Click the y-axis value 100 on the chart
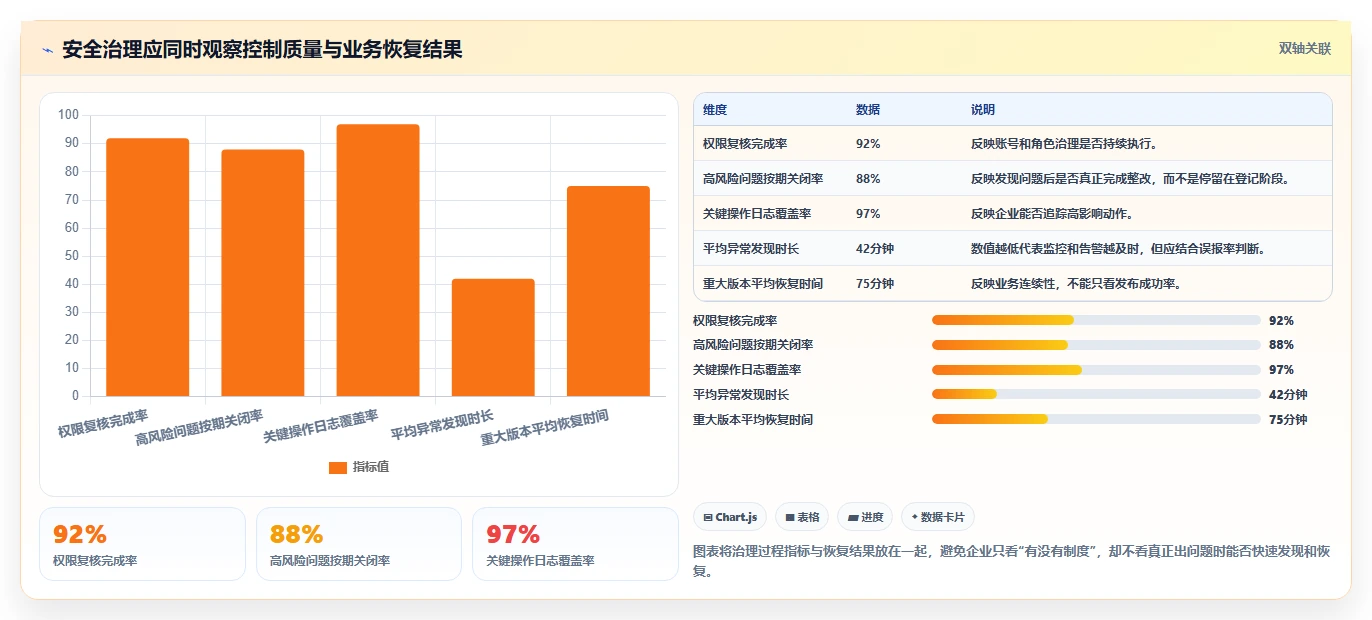 pyautogui.click(x=68, y=115)
